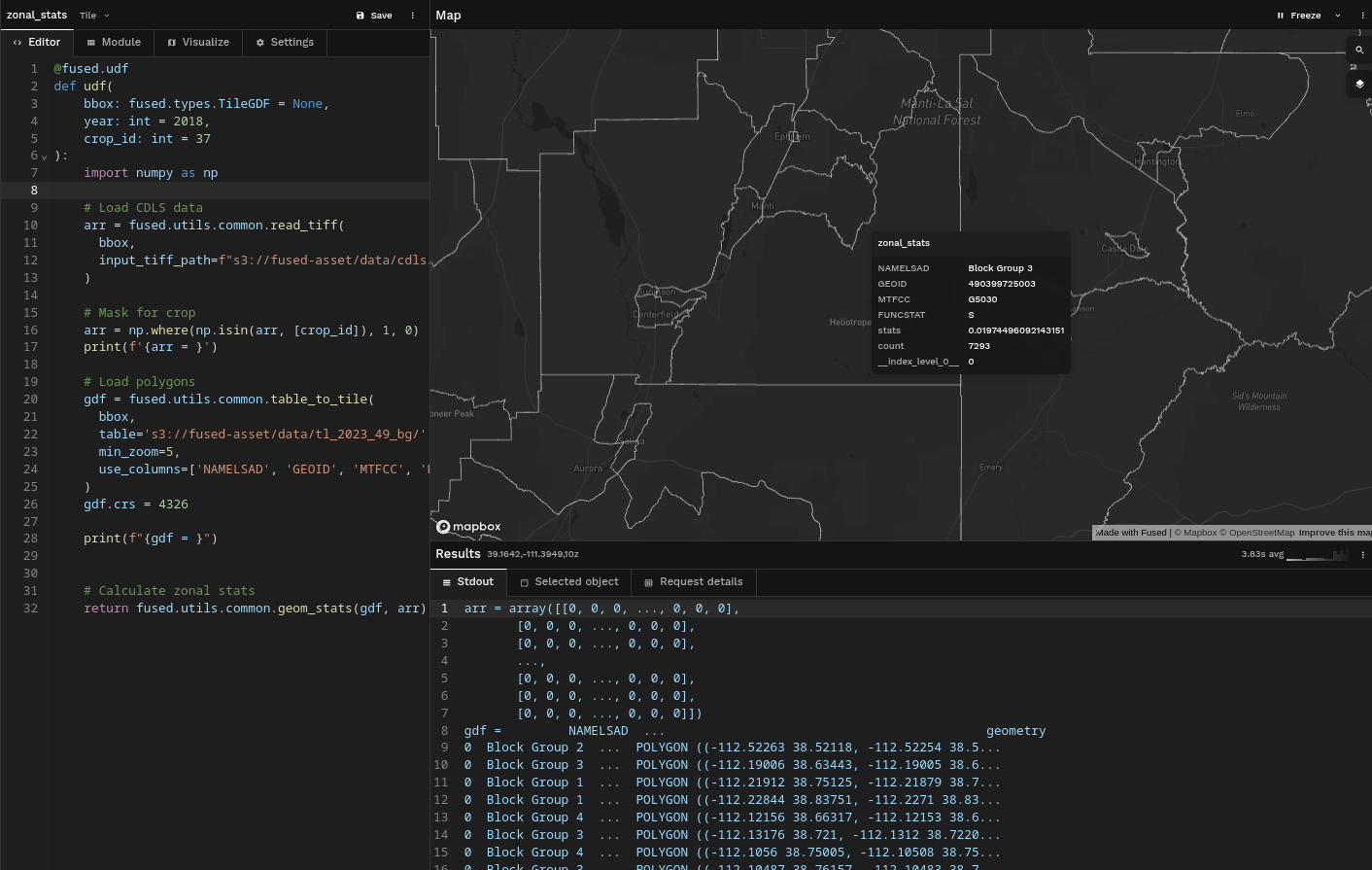Open the map search magnifier tool
Viewport: 1372px width, 870px height.
[x=1359, y=50]
